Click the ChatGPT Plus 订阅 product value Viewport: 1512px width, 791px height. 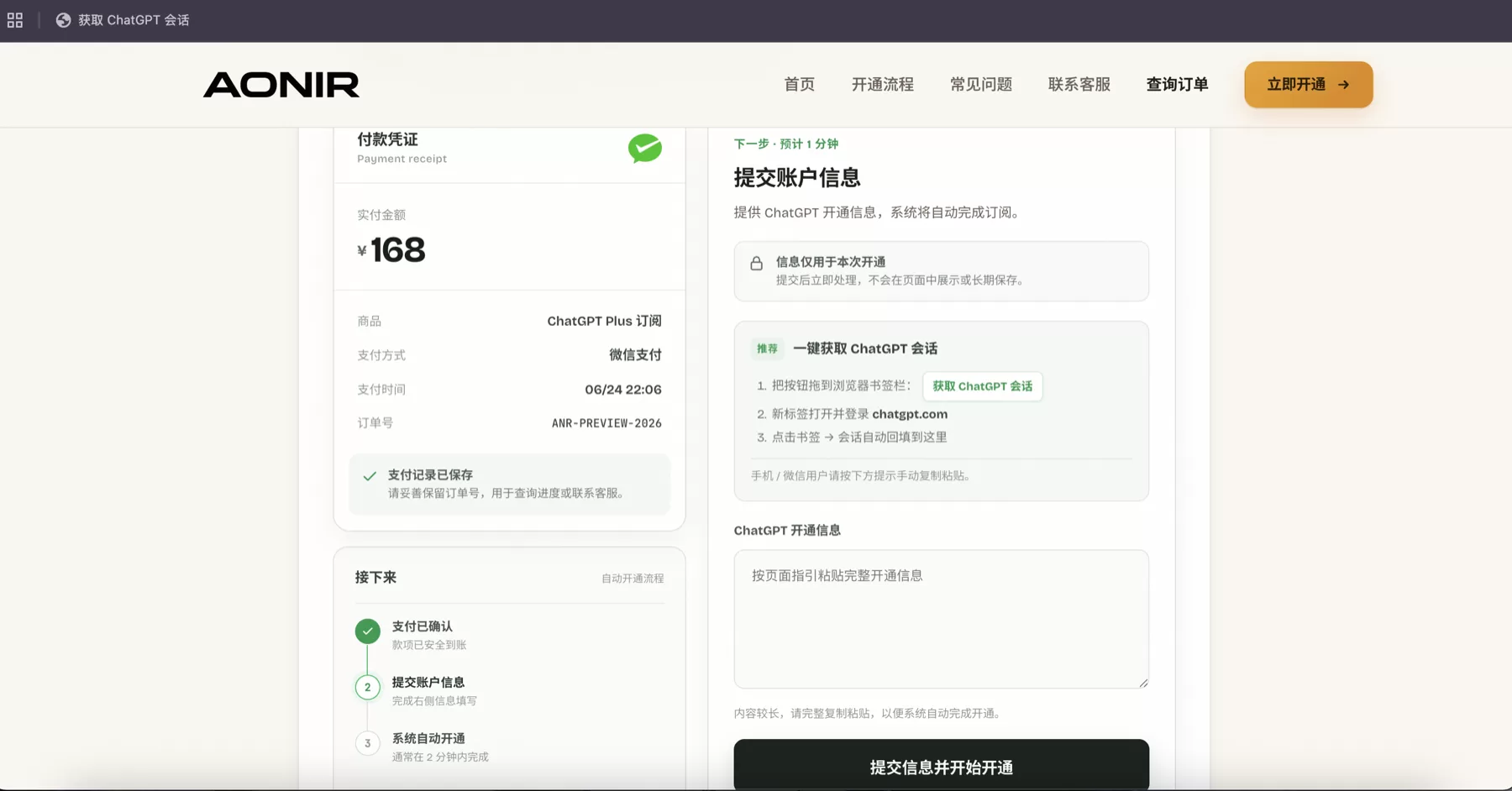(x=604, y=322)
